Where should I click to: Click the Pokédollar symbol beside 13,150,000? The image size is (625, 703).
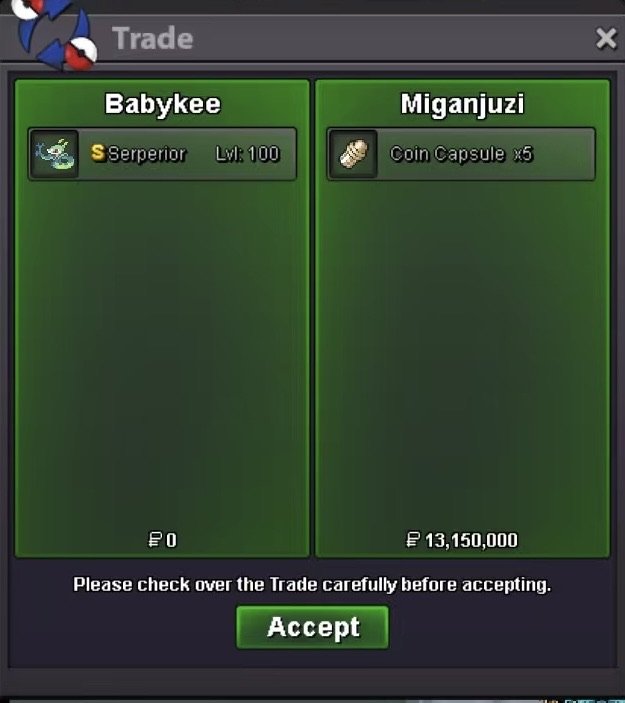point(412,539)
